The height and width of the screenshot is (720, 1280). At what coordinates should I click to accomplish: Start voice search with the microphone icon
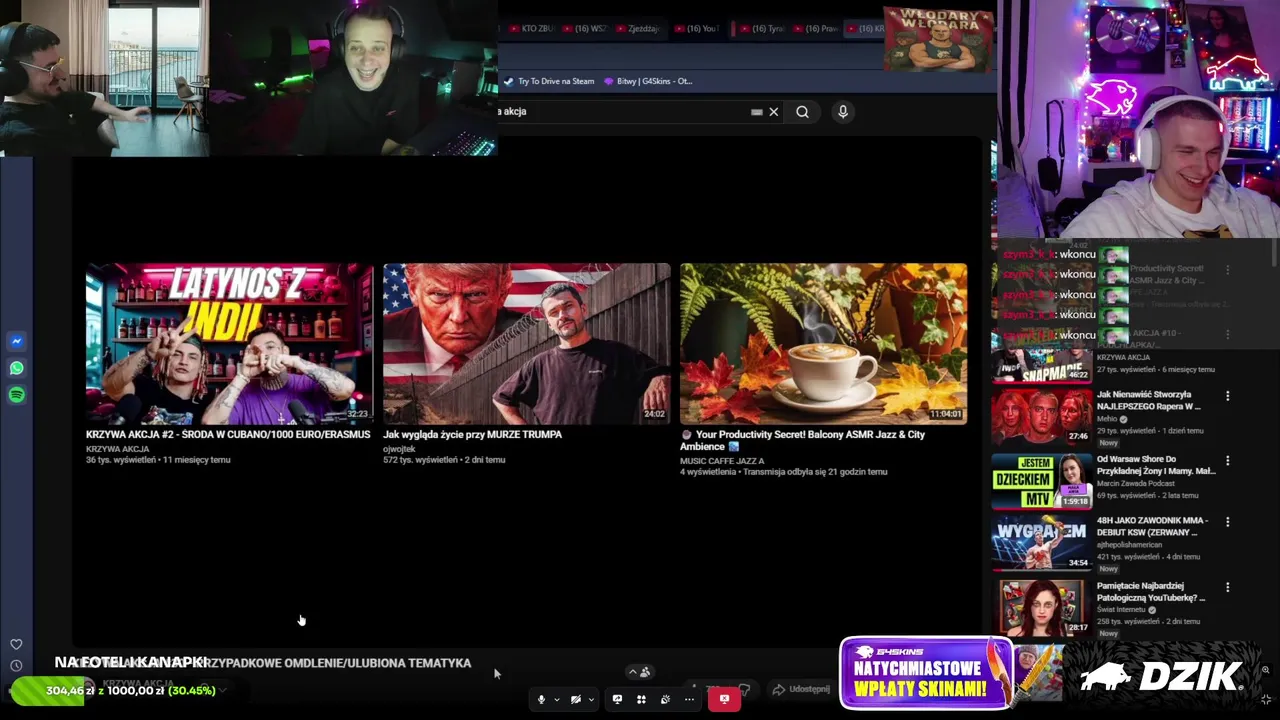pos(843,112)
